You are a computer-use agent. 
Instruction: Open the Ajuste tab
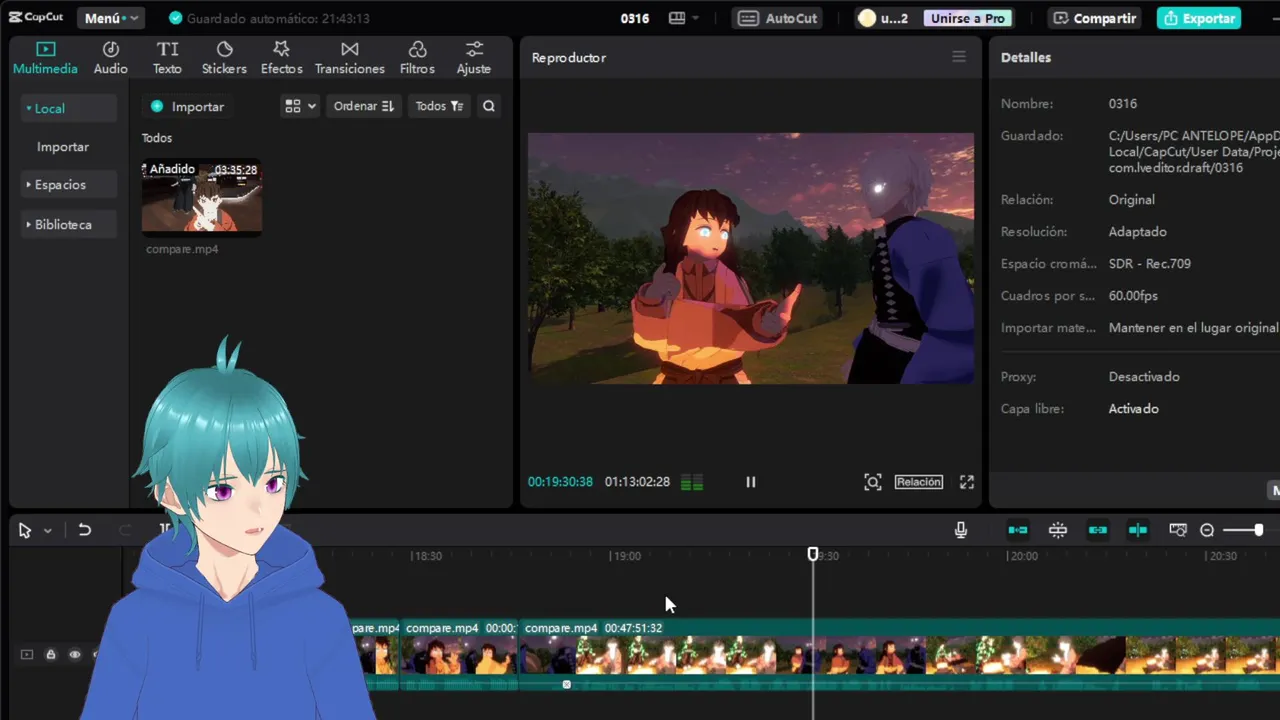point(473,58)
